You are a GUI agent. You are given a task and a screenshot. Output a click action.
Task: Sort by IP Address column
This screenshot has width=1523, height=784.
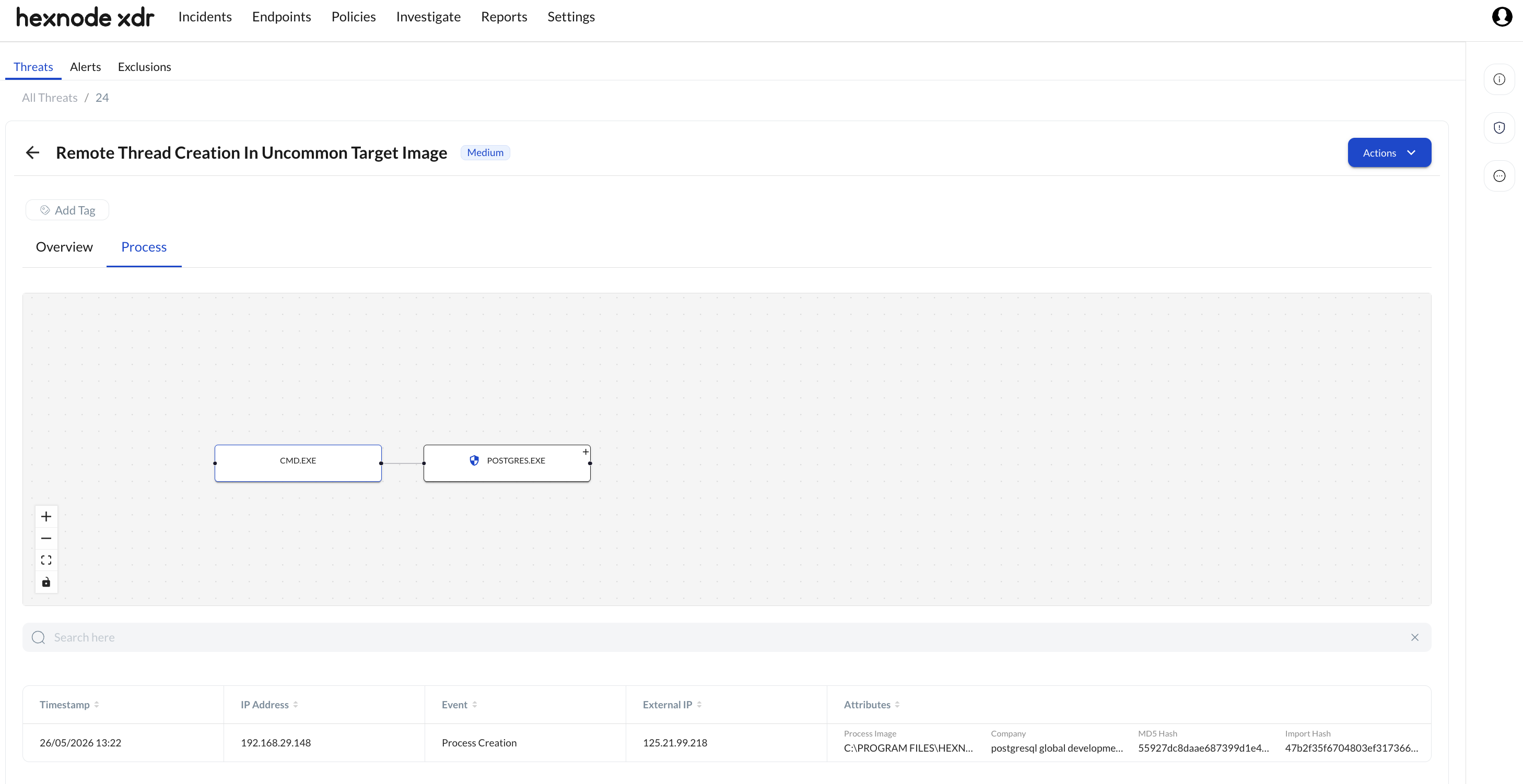coord(296,705)
